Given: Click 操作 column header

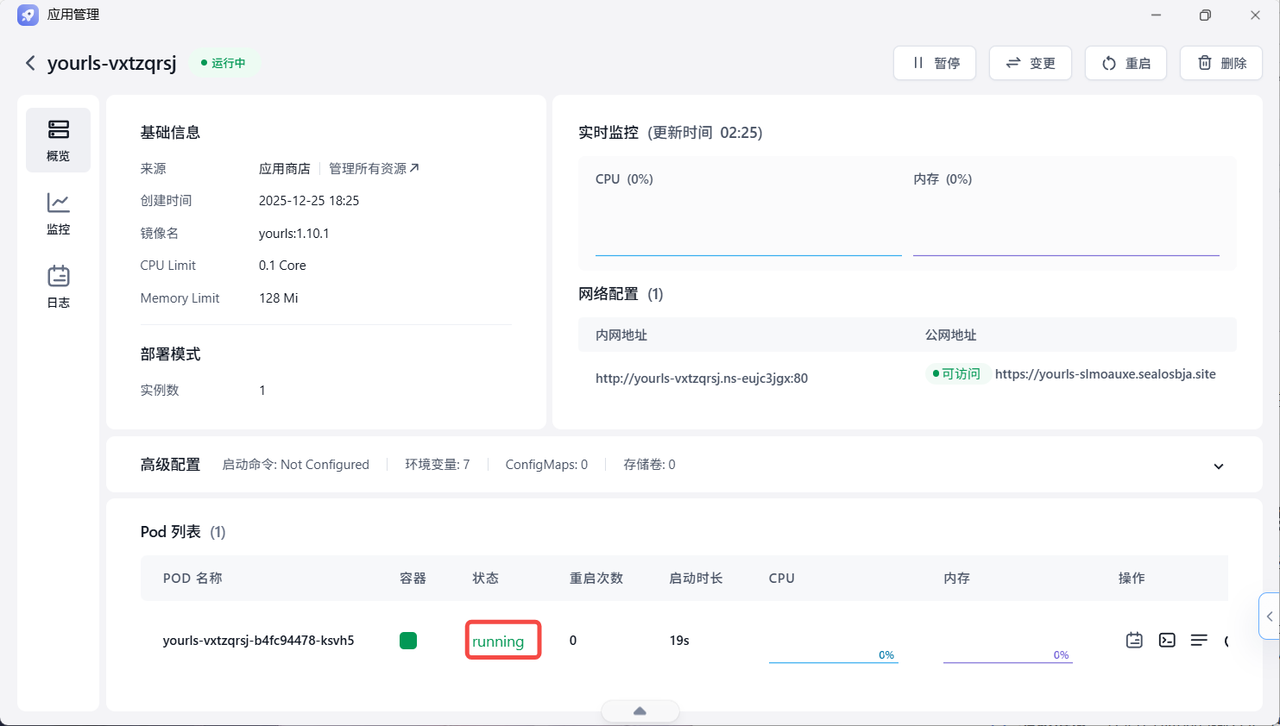Looking at the screenshot, I should (x=1132, y=578).
